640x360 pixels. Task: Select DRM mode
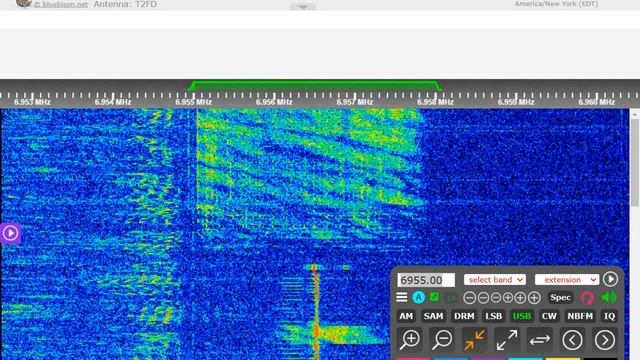tap(464, 316)
